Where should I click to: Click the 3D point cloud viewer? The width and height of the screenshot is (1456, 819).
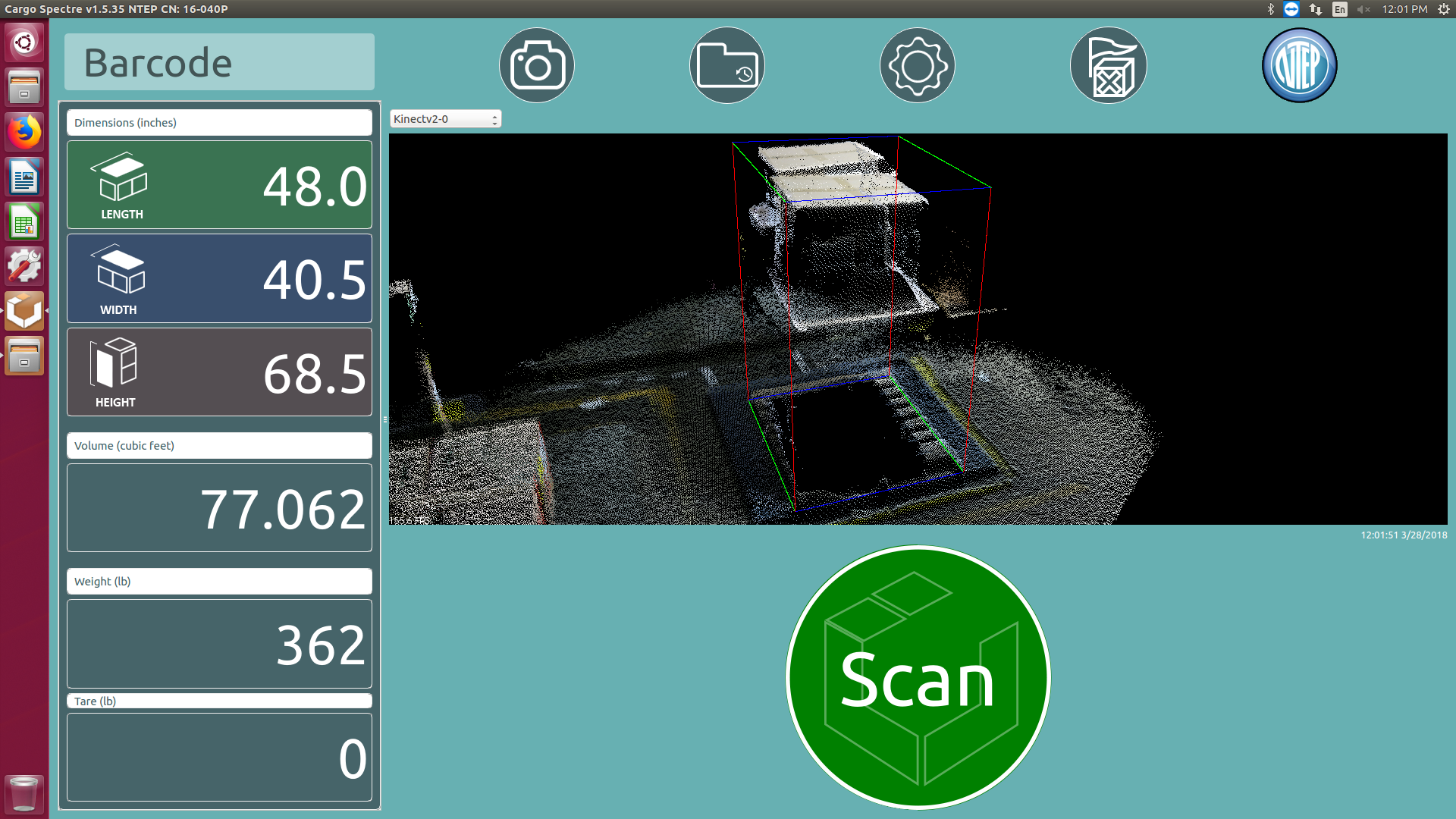(918, 329)
